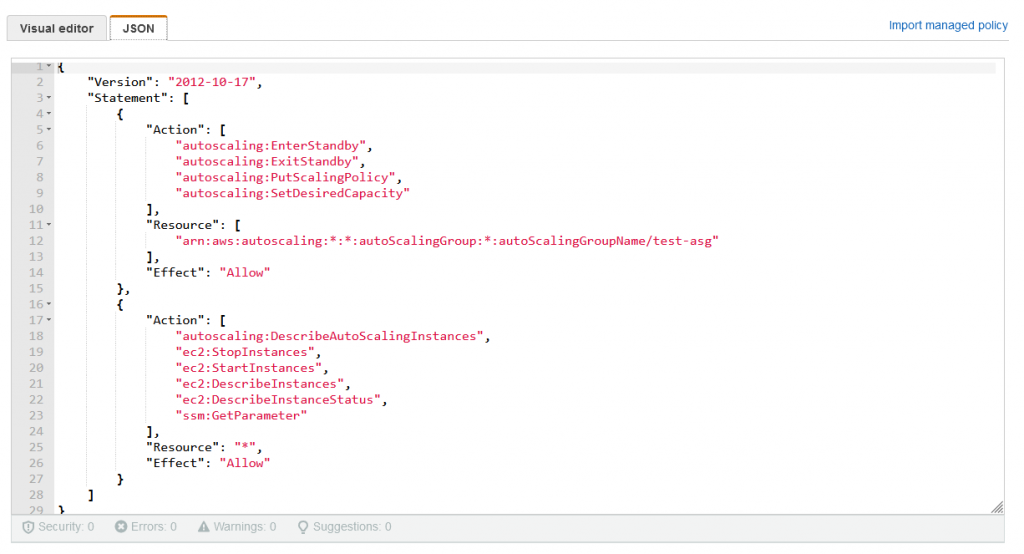Click the Security shield icon in status bar
The image size is (1024, 554).
pyautogui.click(x=28, y=527)
